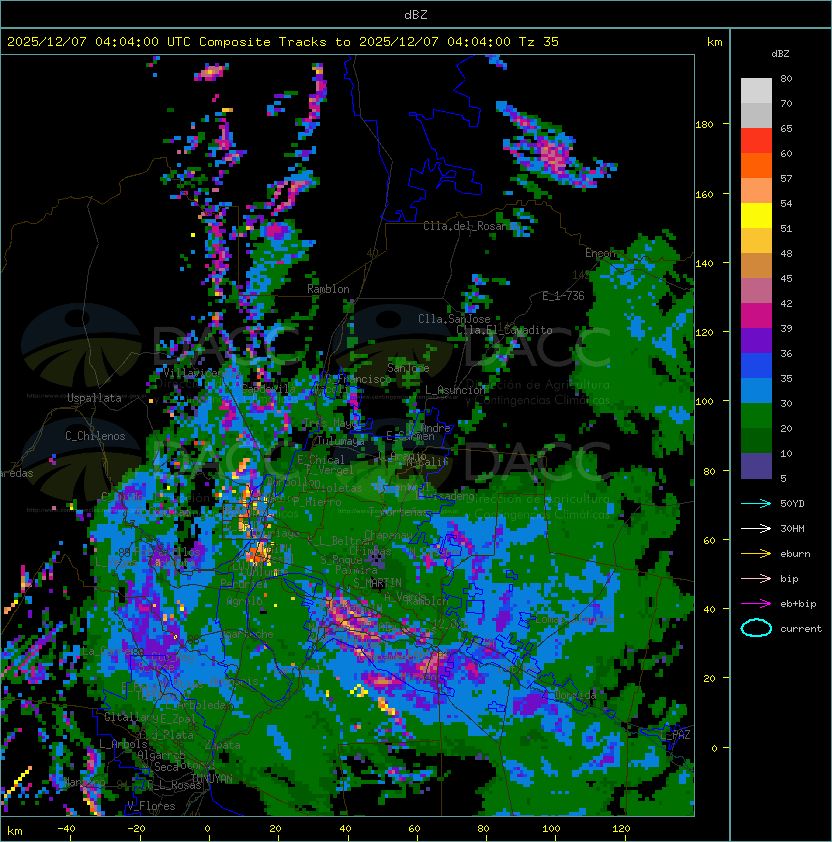Click the pink bip arrow legend icon

[756, 578]
